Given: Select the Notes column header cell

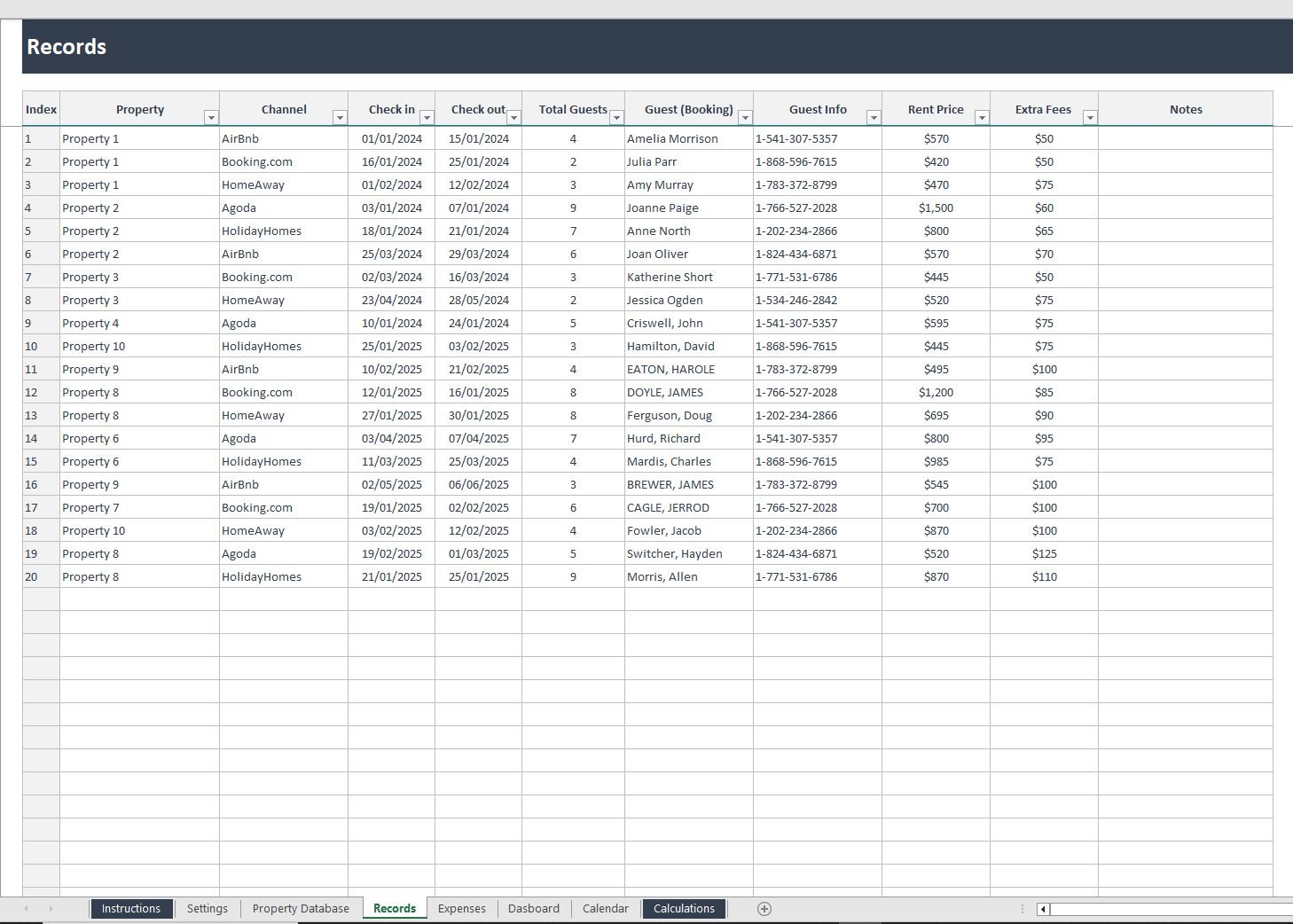Looking at the screenshot, I should (1186, 110).
